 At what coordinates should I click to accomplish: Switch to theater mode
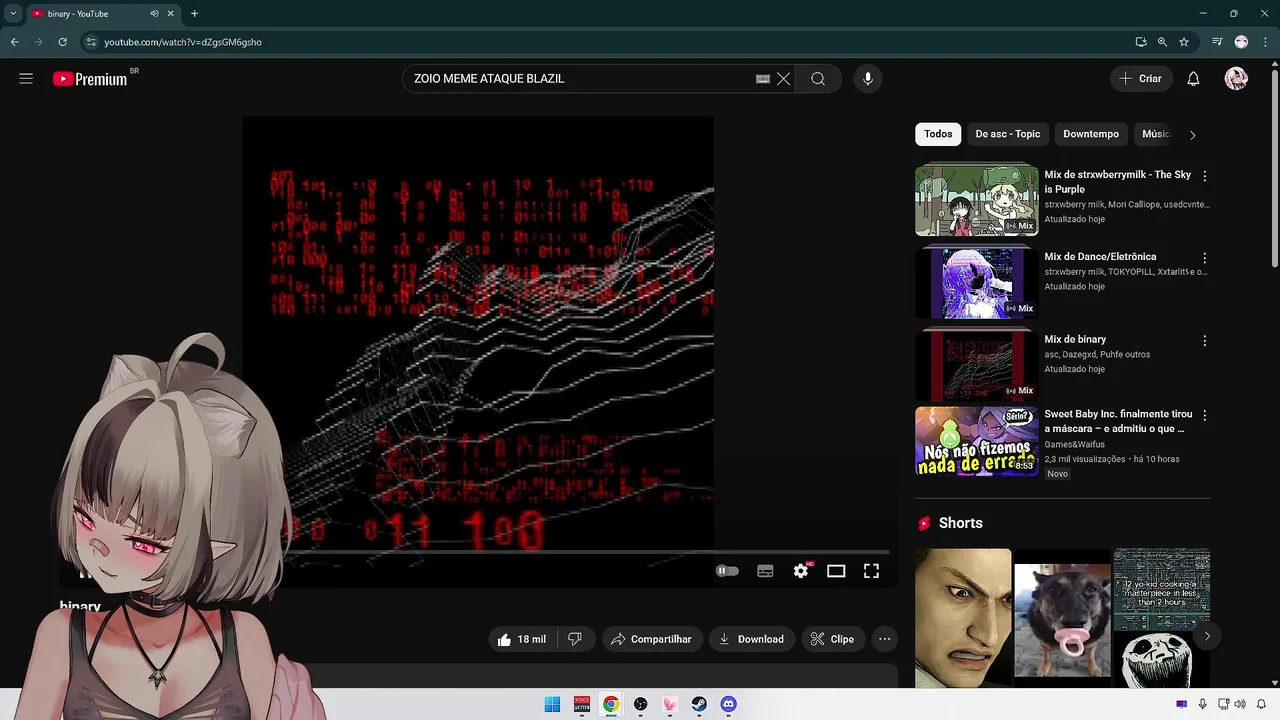point(836,571)
